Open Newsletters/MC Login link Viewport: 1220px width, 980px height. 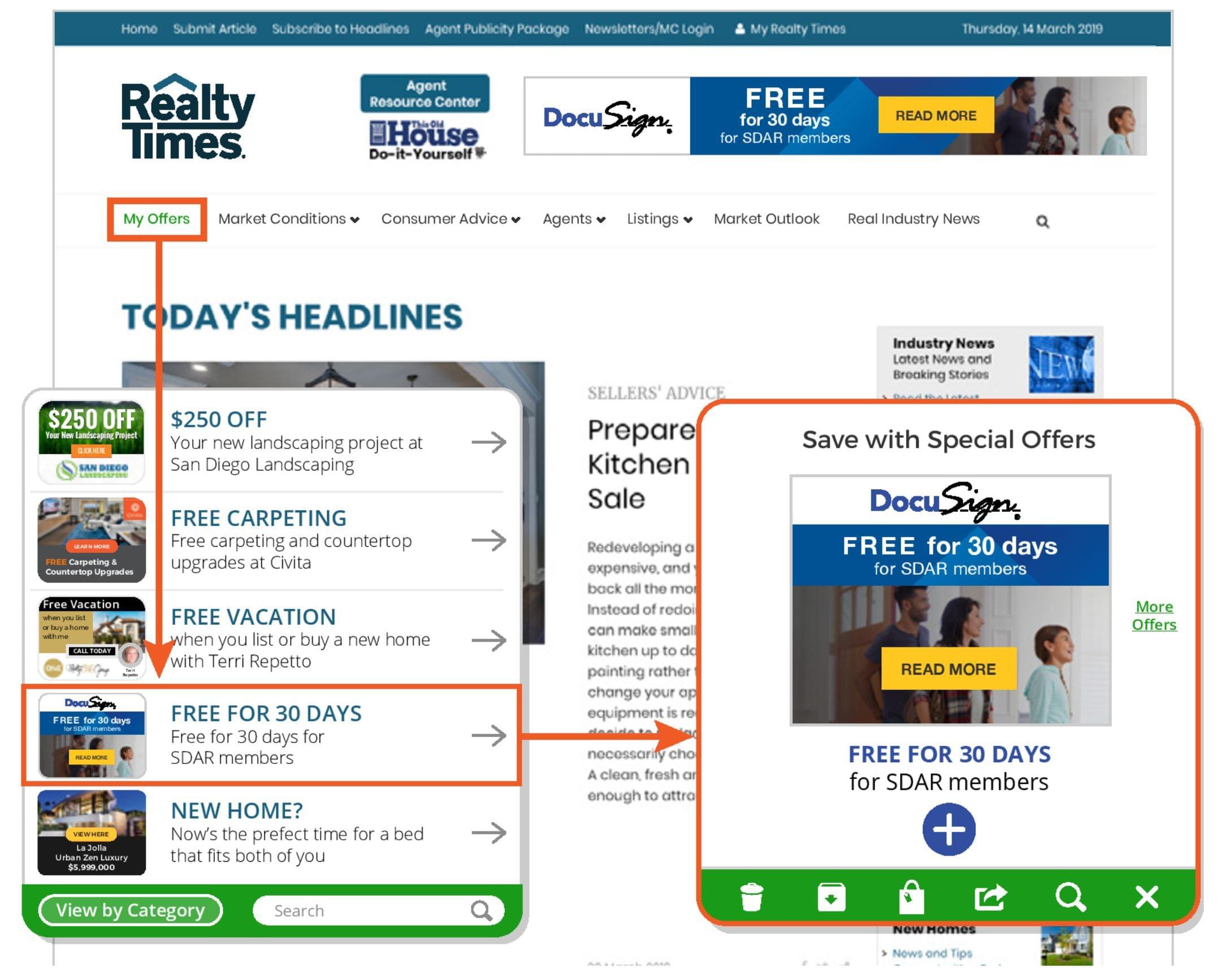point(649,29)
